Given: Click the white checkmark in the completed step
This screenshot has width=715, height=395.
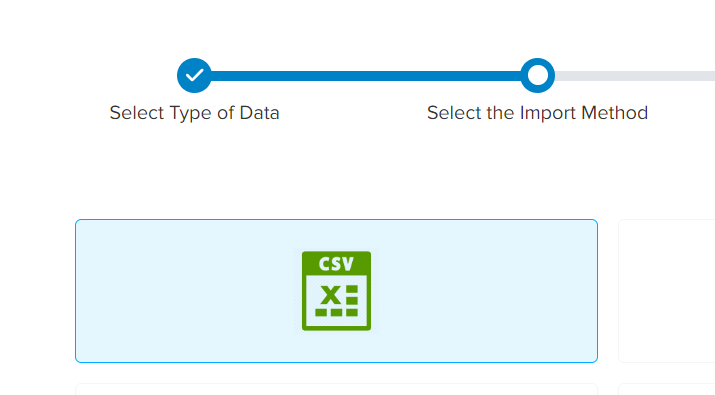Looking at the screenshot, I should click(194, 75).
